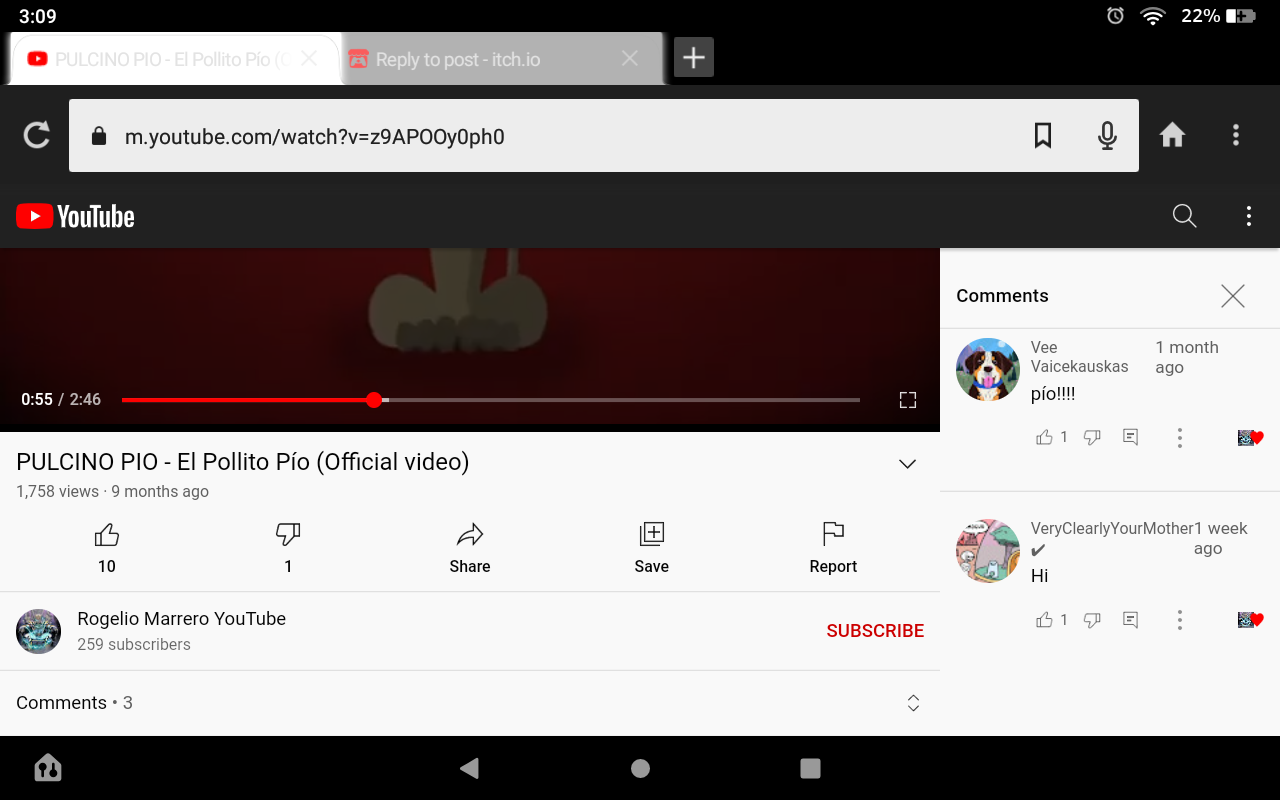This screenshot has height=800, width=1280.
Task: Click the address bar URL field
Action: (604, 136)
